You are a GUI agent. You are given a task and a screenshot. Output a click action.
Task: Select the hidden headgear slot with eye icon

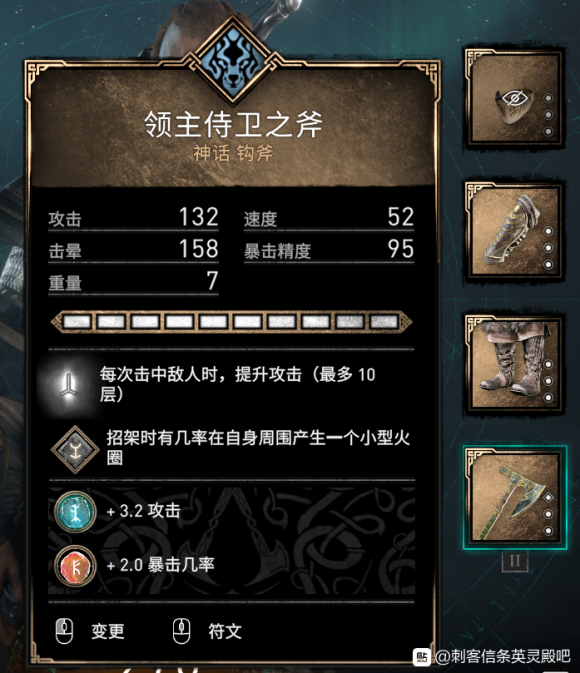pos(514,99)
